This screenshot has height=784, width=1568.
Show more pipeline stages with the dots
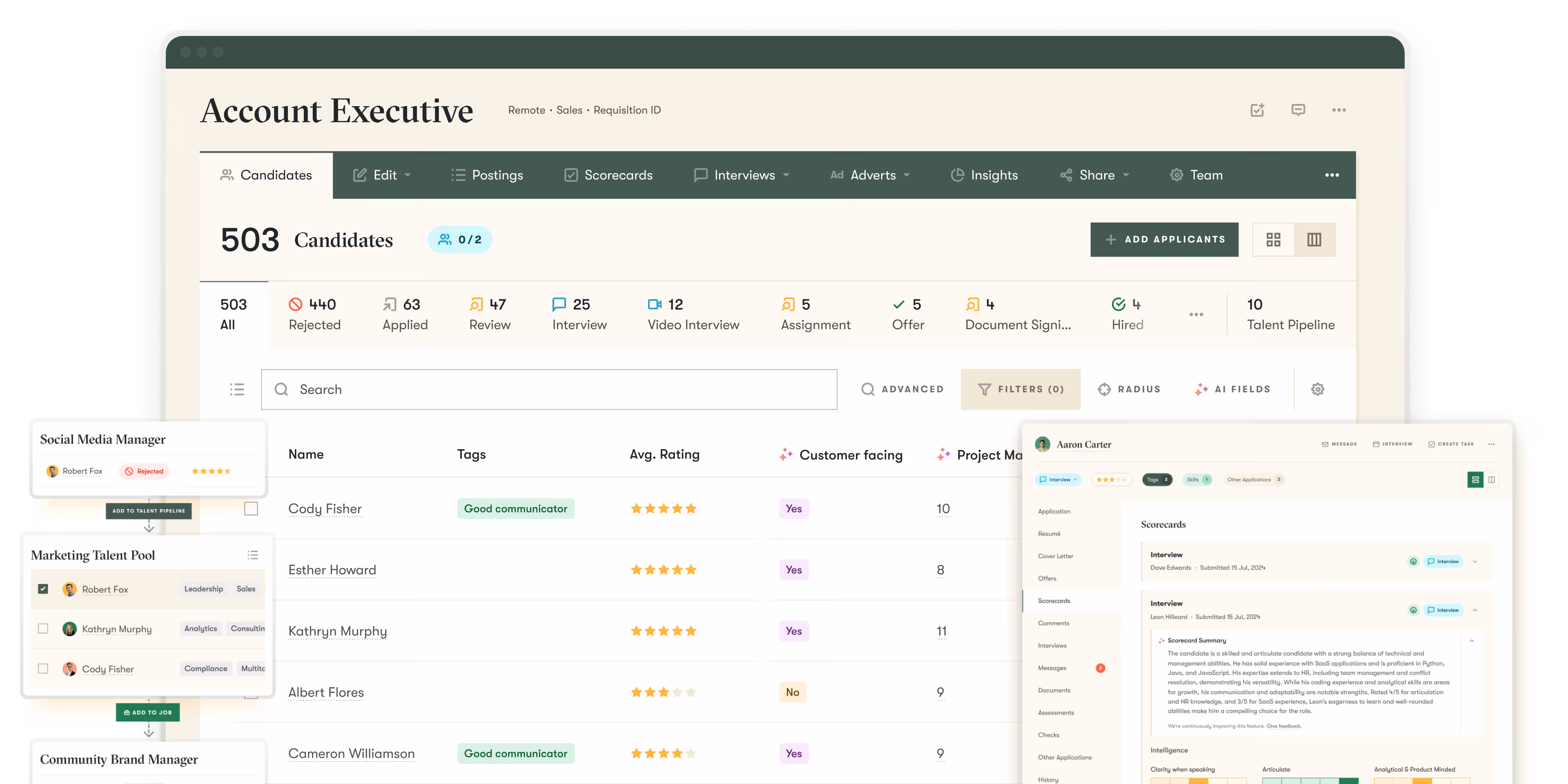(1196, 315)
